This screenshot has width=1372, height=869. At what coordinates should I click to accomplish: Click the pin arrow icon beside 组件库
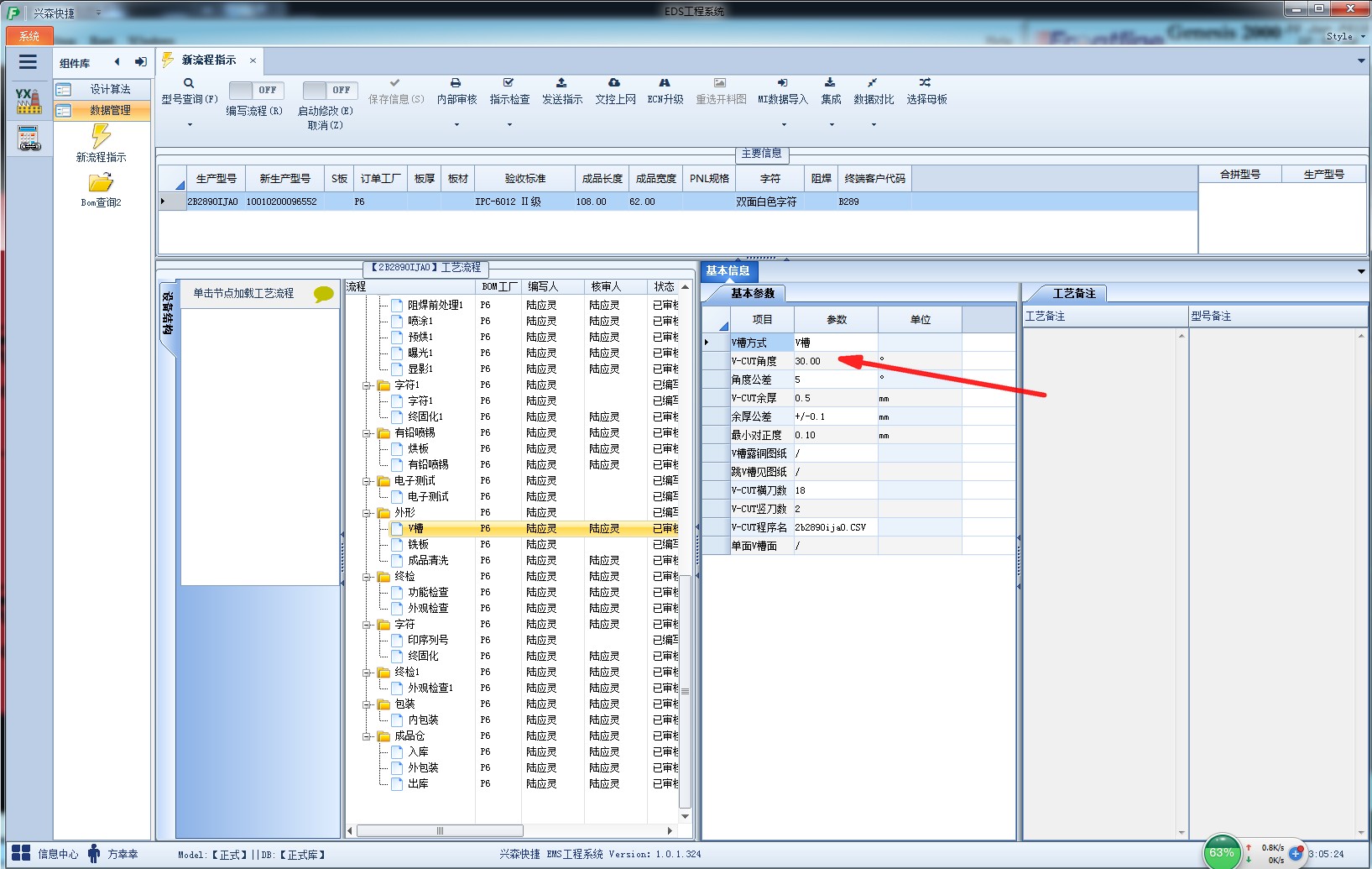tap(140, 61)
